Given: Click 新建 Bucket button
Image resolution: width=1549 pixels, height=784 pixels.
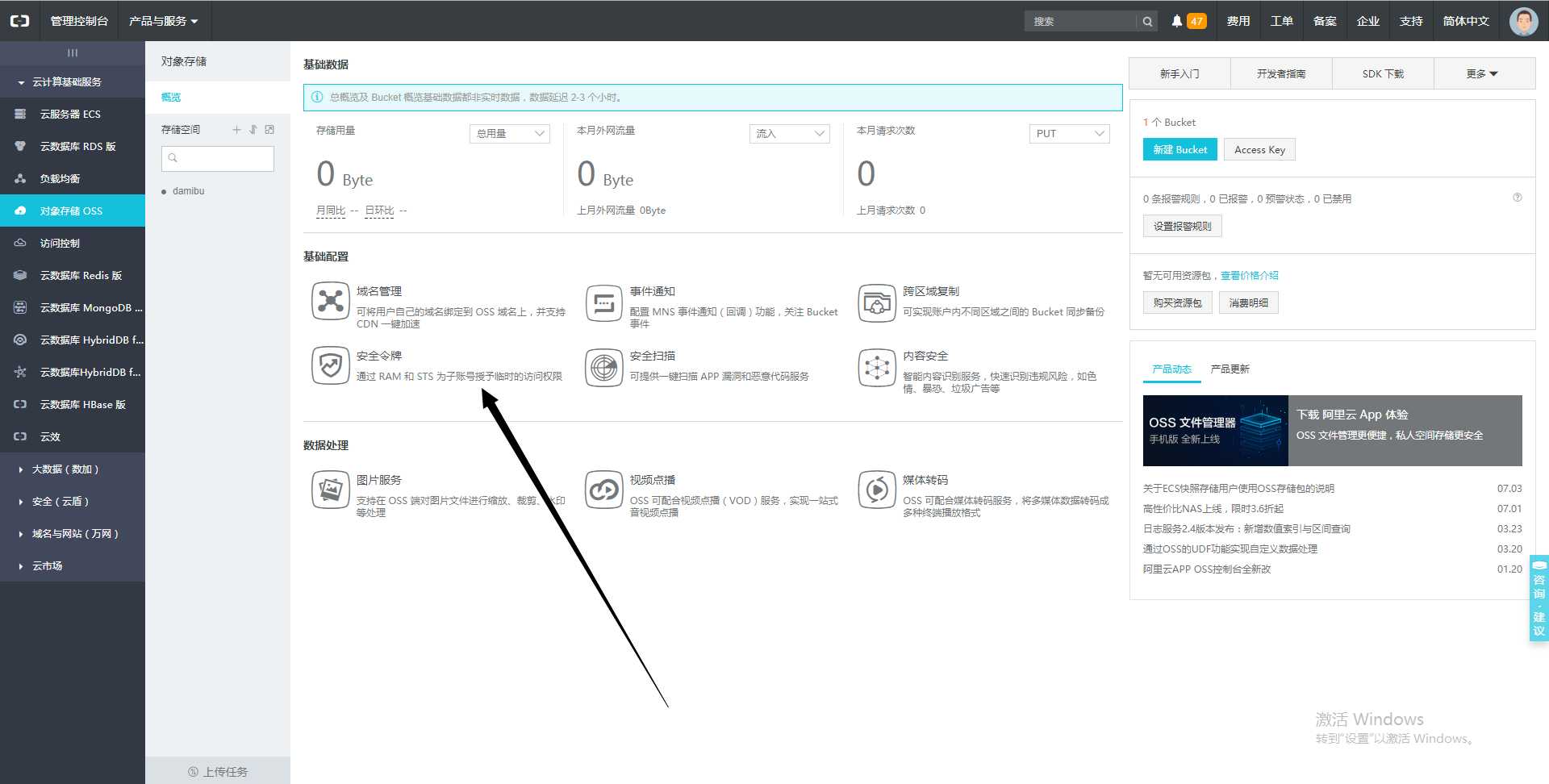Looking at the screenshot, I should click(x=1179, y=149).
